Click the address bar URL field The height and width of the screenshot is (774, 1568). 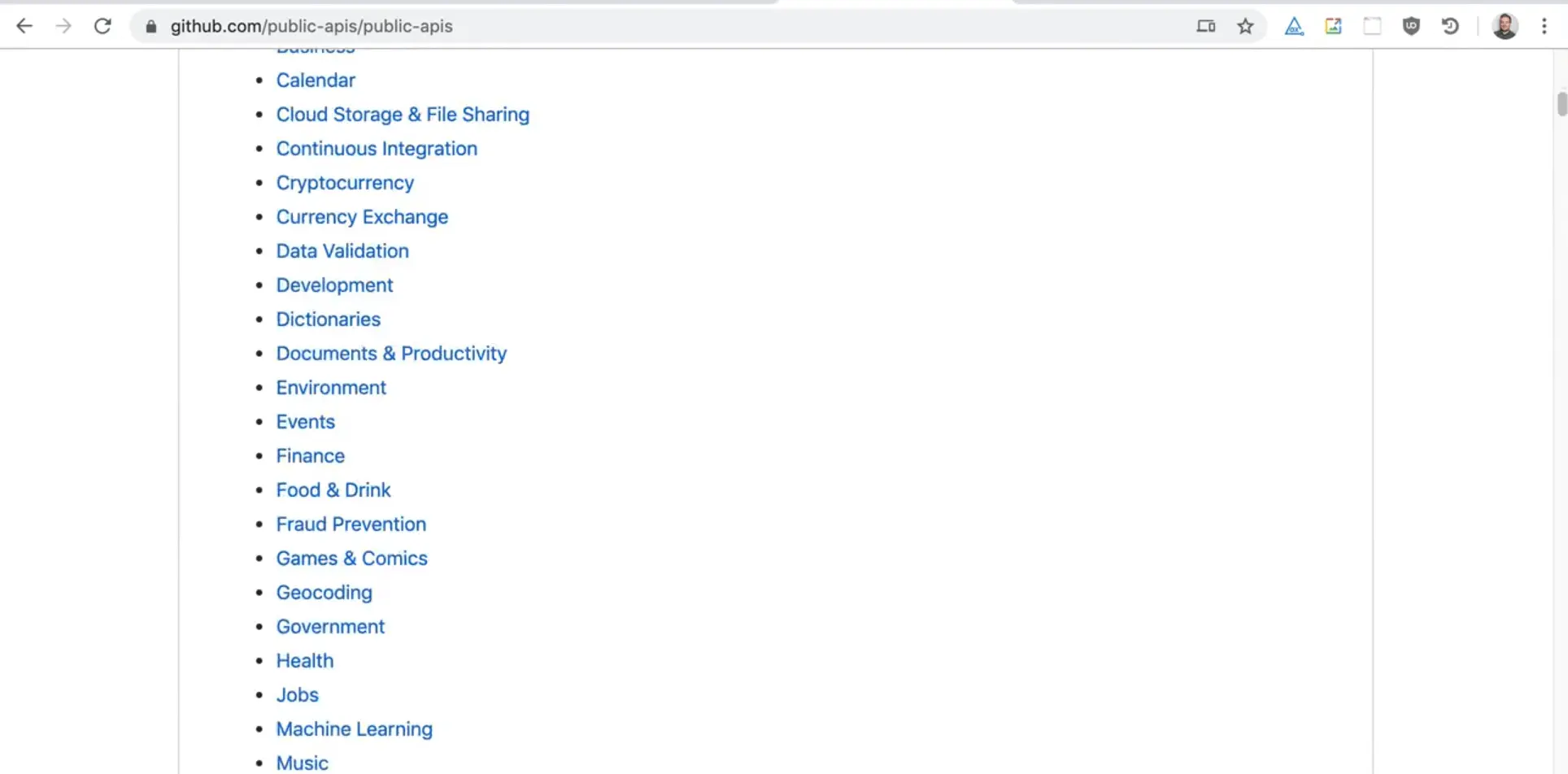pos(651,26)
